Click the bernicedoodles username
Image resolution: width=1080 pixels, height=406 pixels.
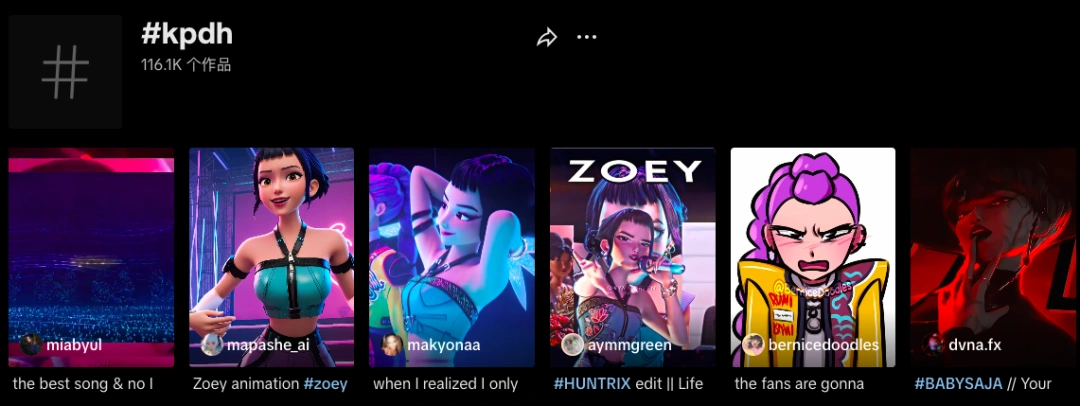tap(824, 345)
